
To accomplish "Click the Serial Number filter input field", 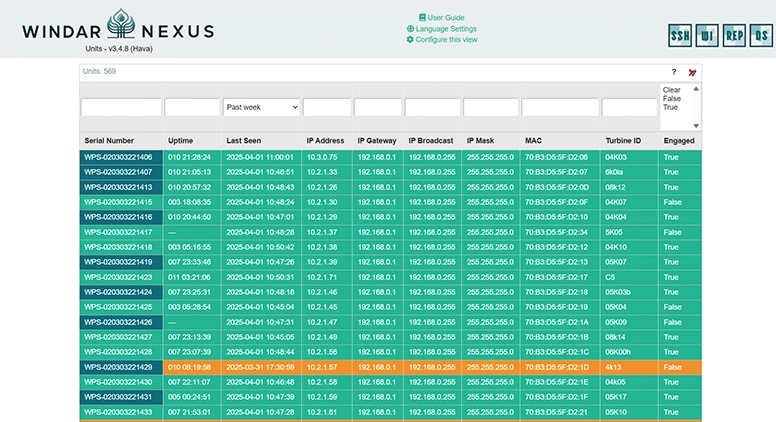I will pos(120,107).
